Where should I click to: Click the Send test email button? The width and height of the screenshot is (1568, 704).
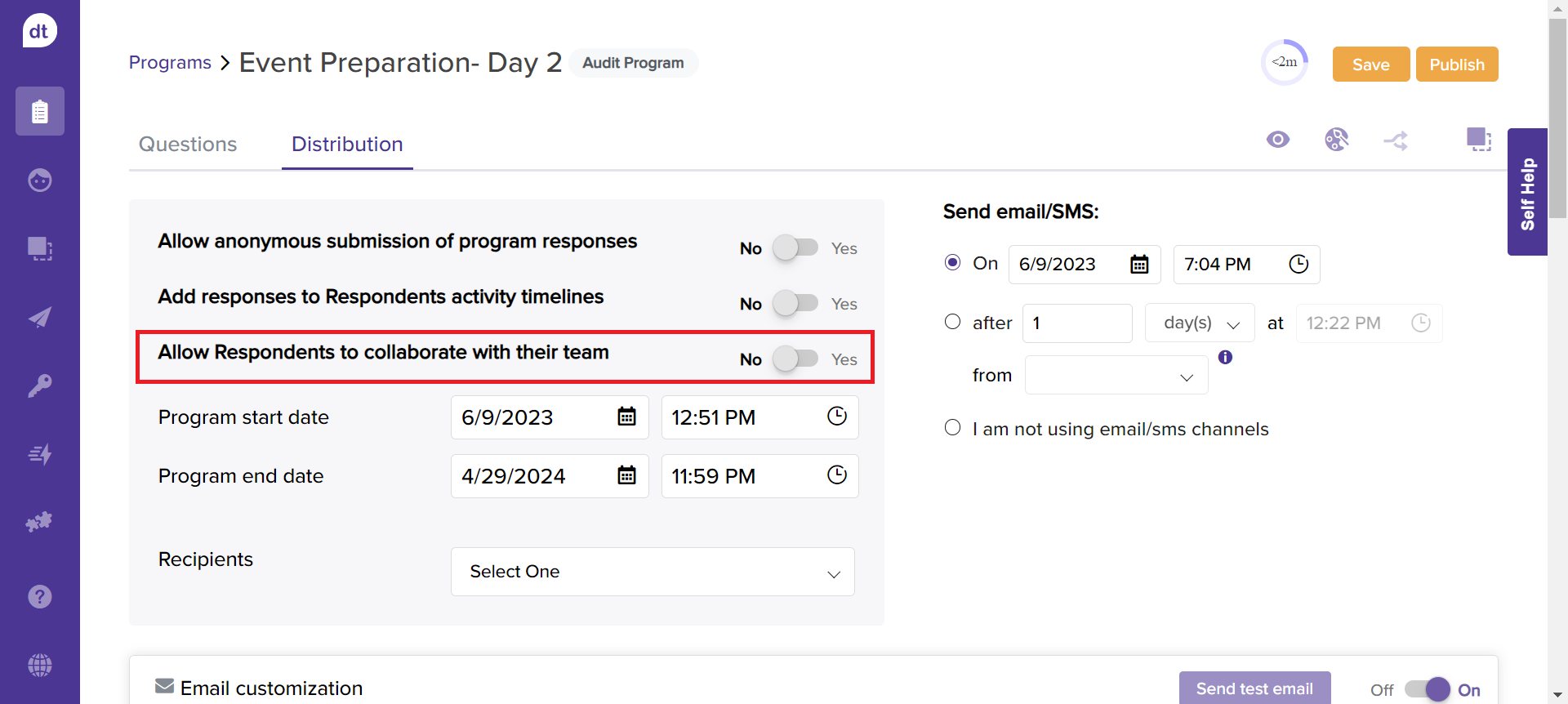click(1254, 688)
